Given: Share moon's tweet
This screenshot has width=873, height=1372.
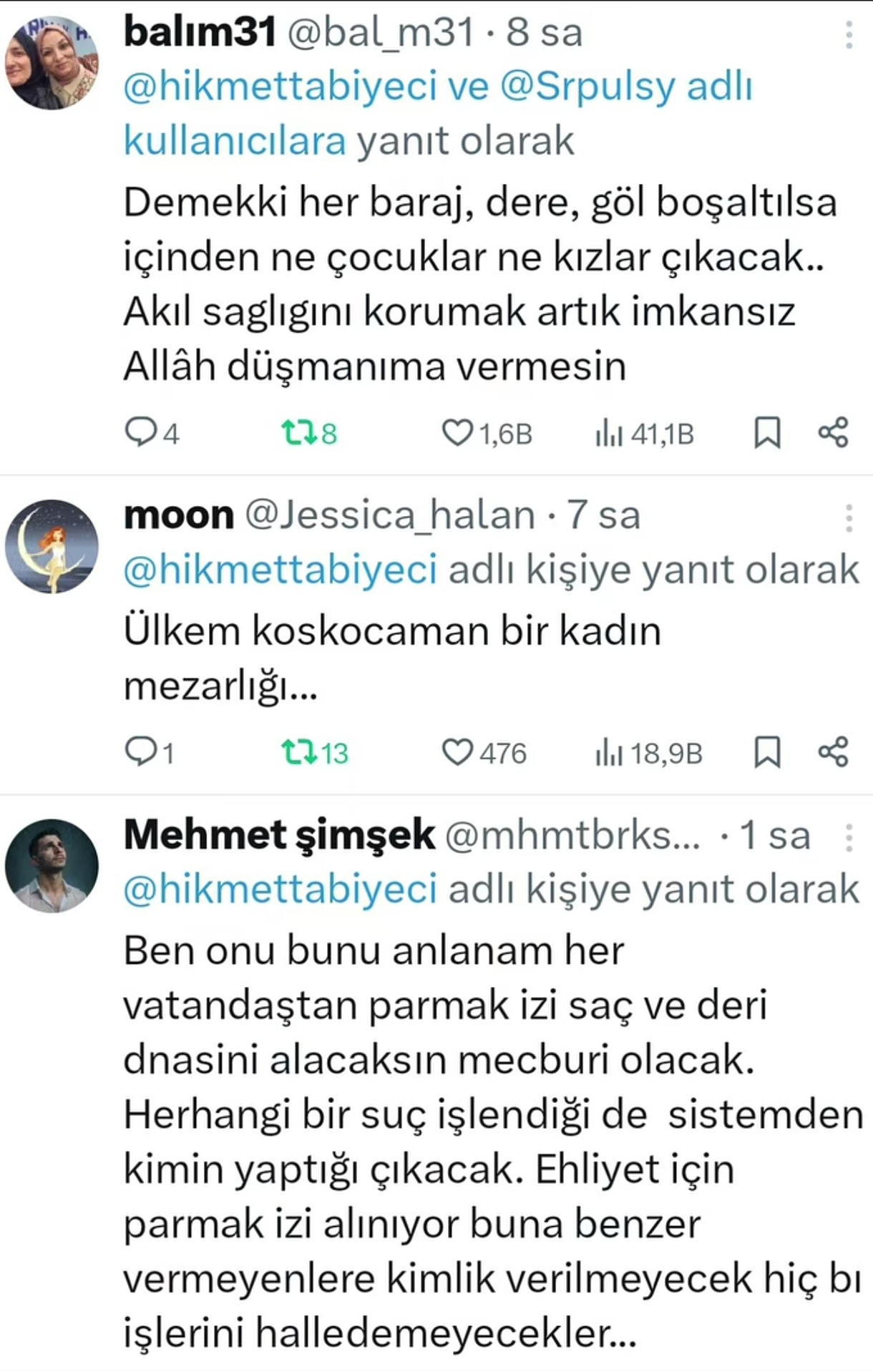Looking at the screenshot, I should 834,751.
